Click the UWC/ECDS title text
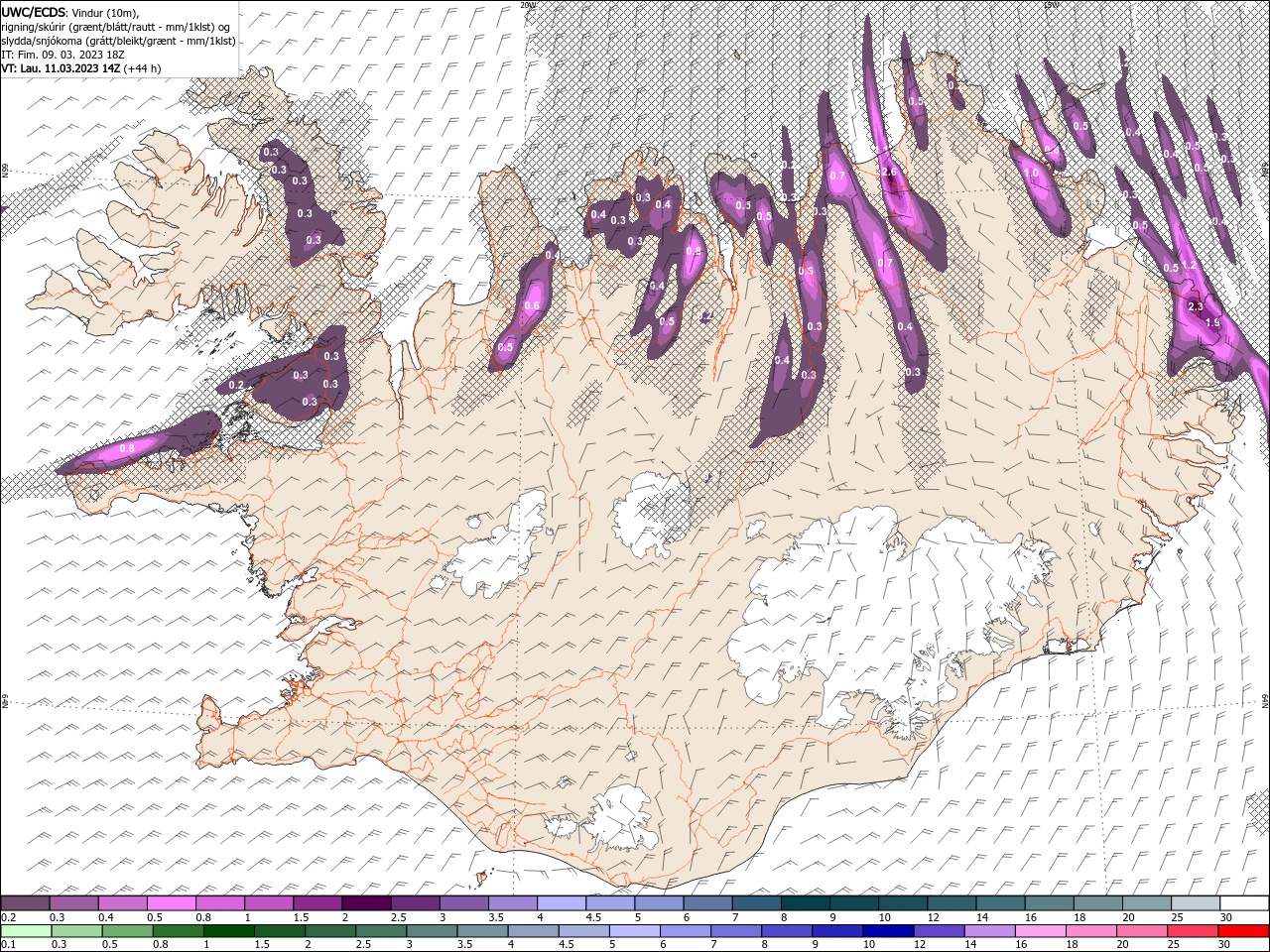The height and width of the screenshot is (952, 1270). point(36,11)
